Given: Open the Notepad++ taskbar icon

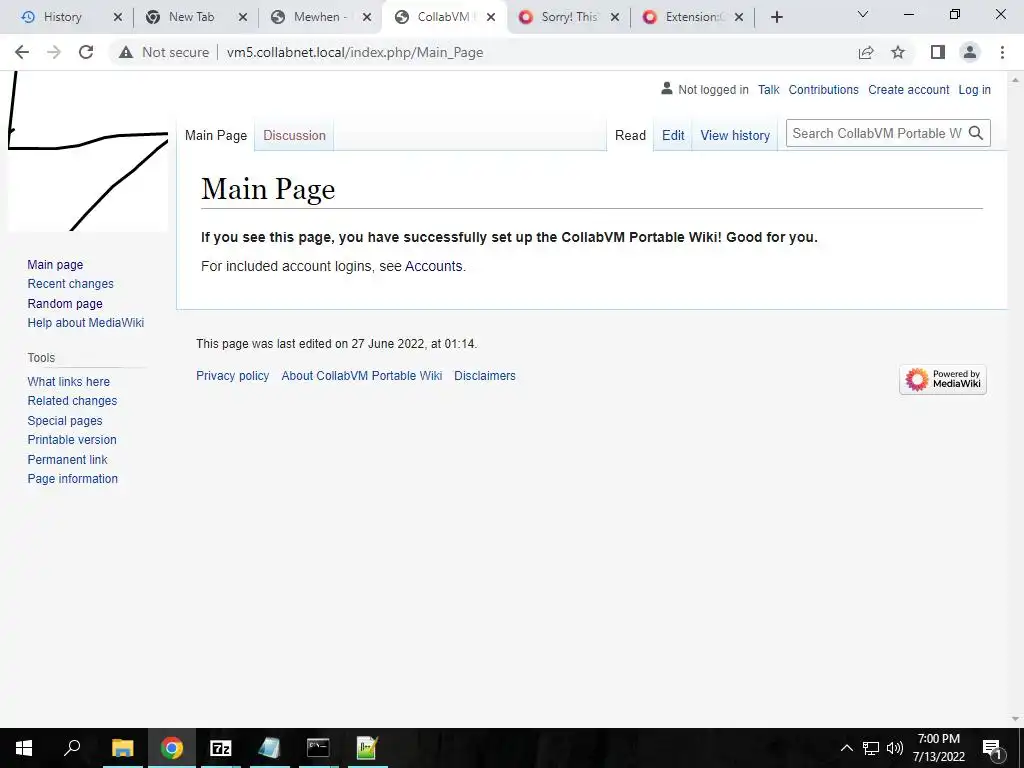Looking at the screenshot, I should 367,748.
